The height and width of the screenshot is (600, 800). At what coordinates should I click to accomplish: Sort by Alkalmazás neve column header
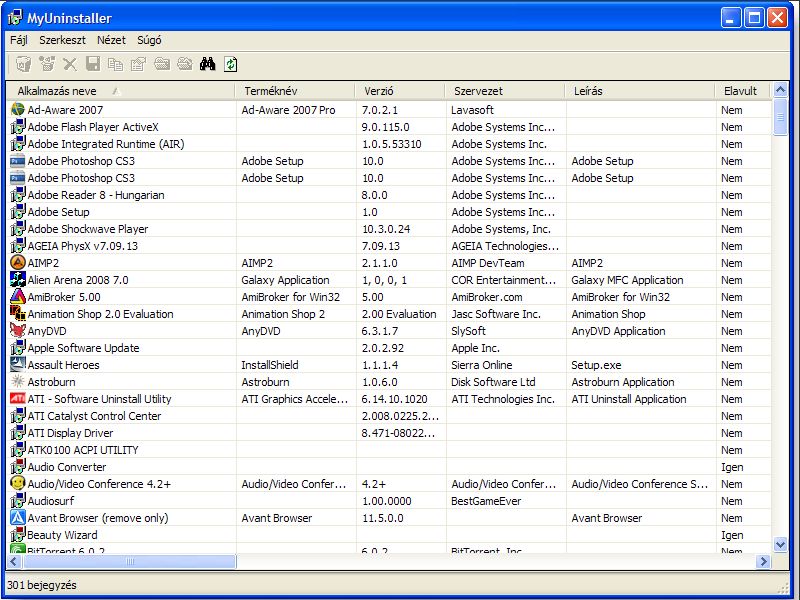coord(120,91)
